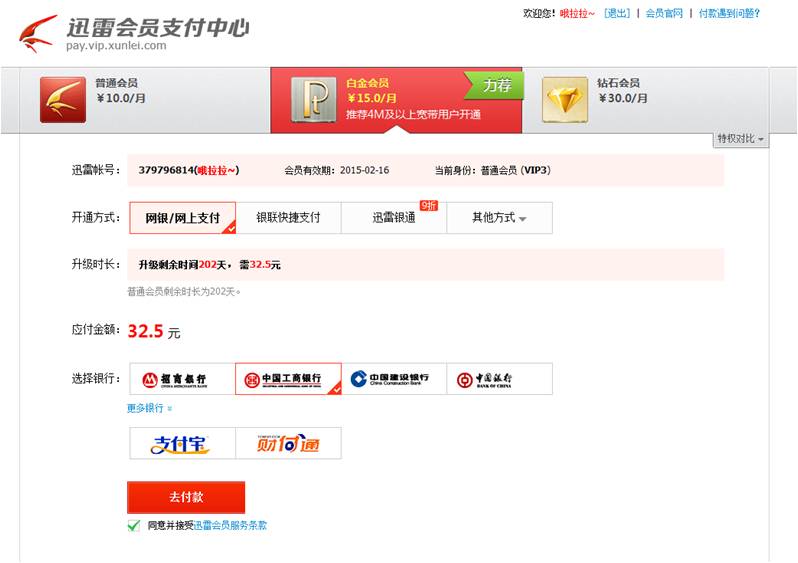798x563 pixels.
Task: Choose 网银/网上支付 payment method
Action: tap(182, 218)
